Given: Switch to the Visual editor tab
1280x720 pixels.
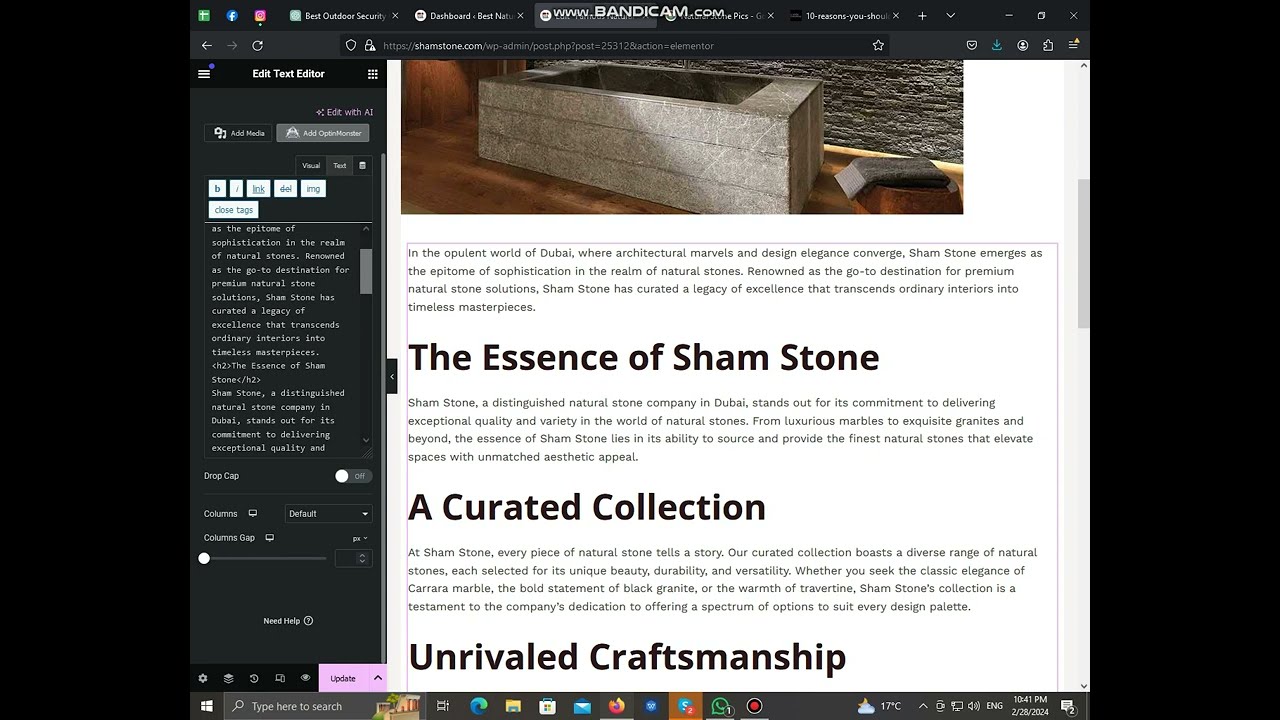Looking at the screenshot, I should click(311, 166).
